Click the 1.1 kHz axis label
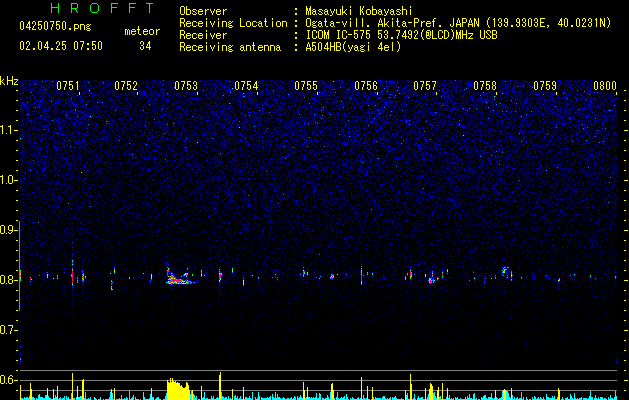This screenshot has height=400, width=629. (x=8, y=130)
